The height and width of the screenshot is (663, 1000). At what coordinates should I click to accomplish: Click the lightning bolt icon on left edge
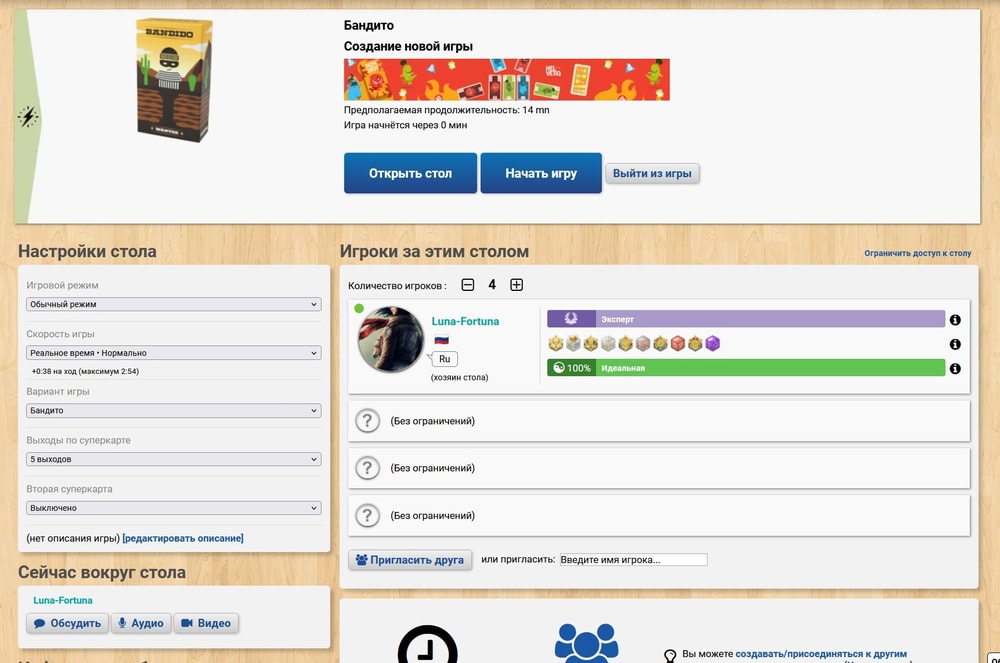[28, 117]
